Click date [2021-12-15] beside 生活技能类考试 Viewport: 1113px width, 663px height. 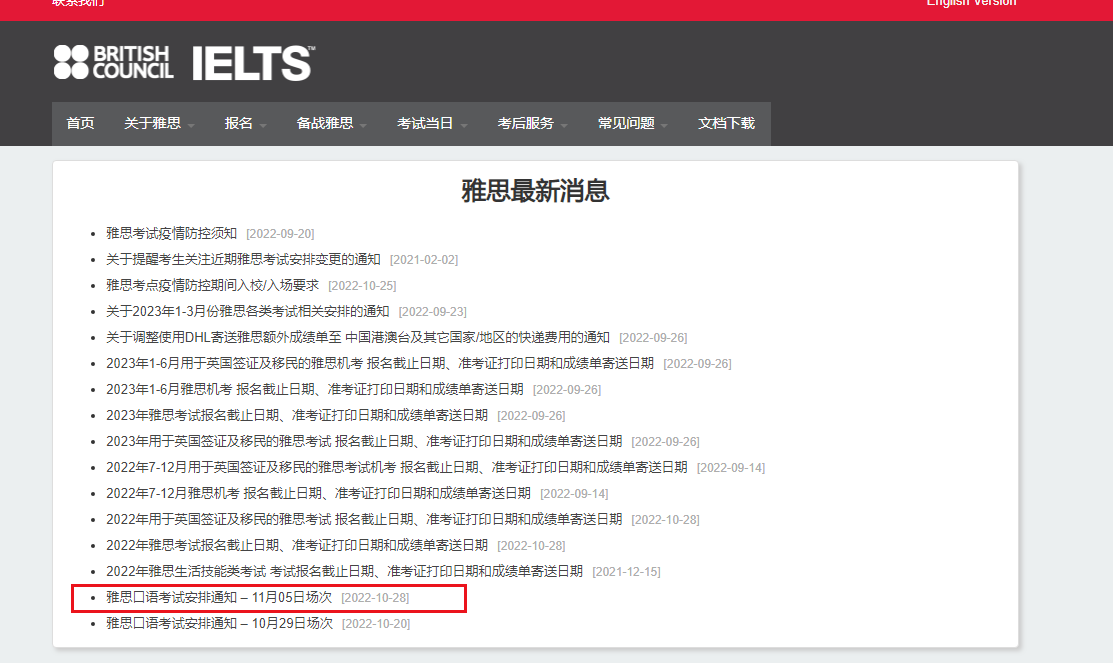(626, 571)
